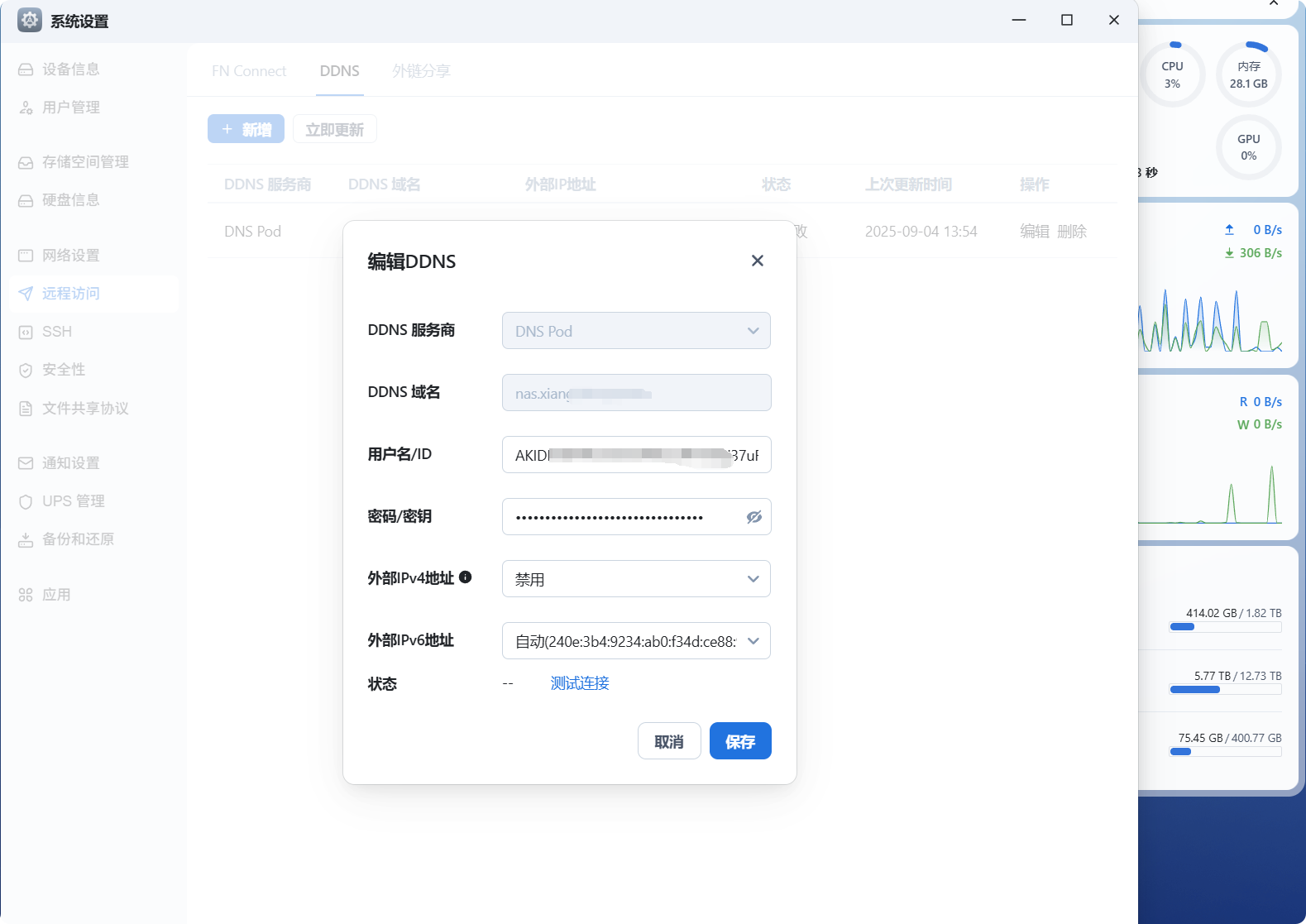The width and height of the screenshot is (1306, 924).
Task: Open 设备信息 in the sidebar
Action: pos(95,69)
